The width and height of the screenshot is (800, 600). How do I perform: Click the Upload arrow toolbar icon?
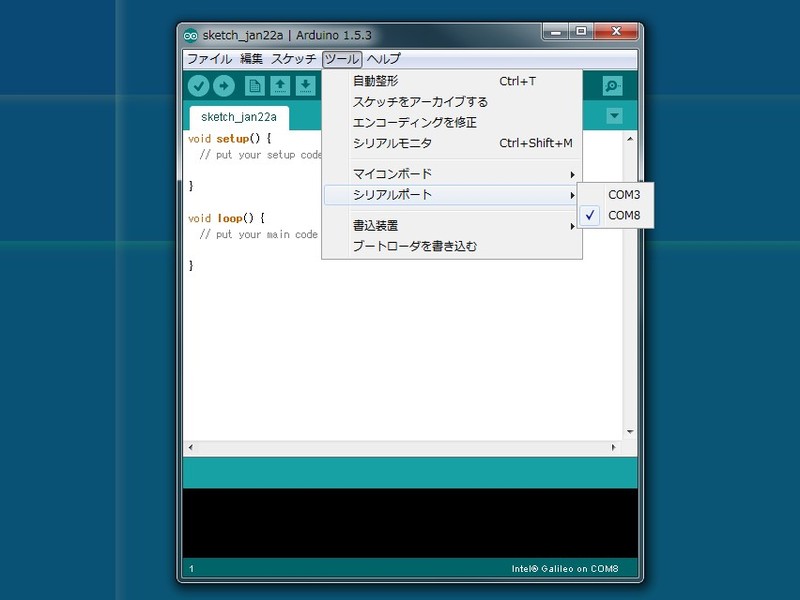coord(223,86)
